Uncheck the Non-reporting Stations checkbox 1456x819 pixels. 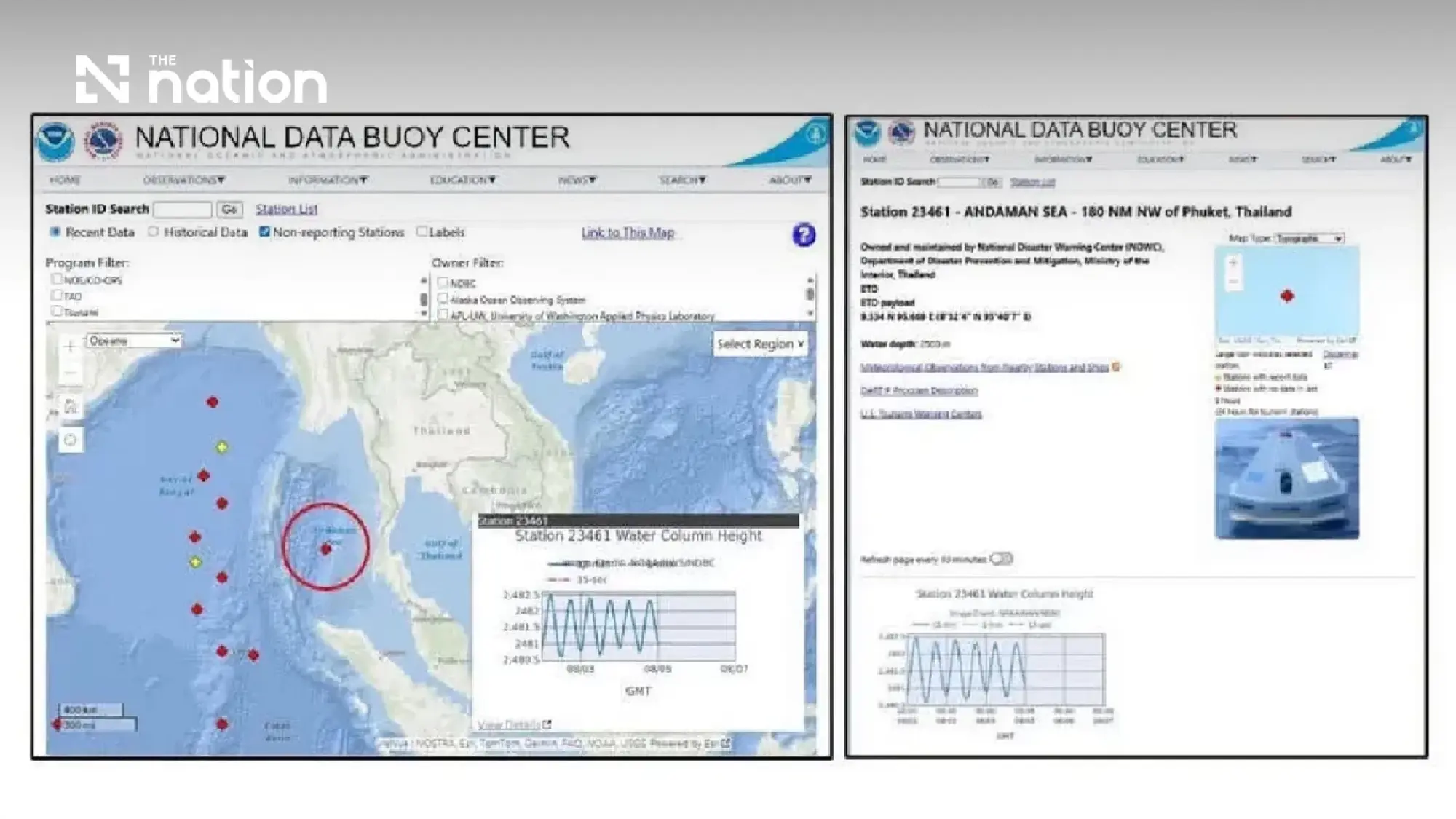pyautogui.click(x=264, y=232)
